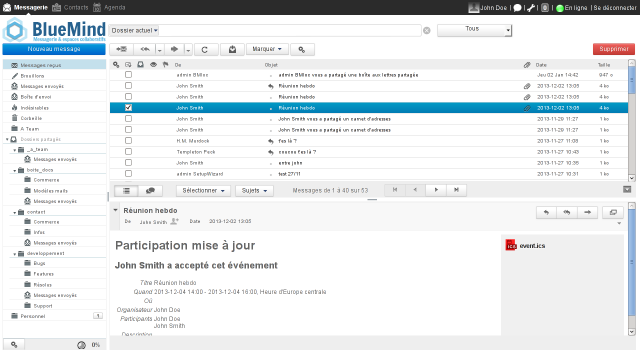Open the forward options dropdown arrow
This screenshot has height=360, width=640.
click(188, 49)
